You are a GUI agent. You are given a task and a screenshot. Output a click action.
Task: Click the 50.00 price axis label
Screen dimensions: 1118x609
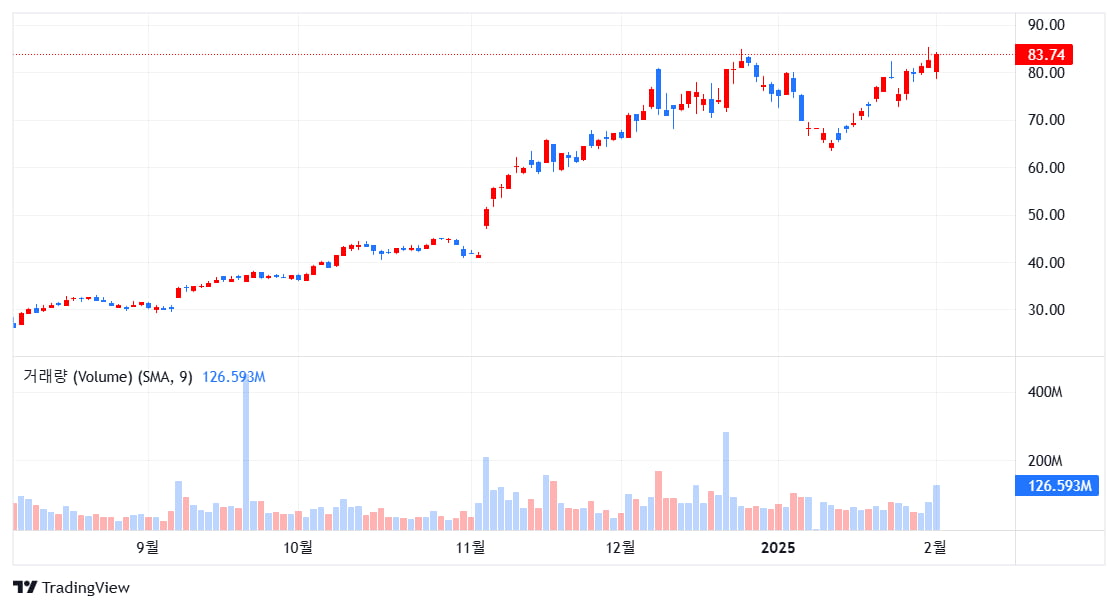[1046, 215]
